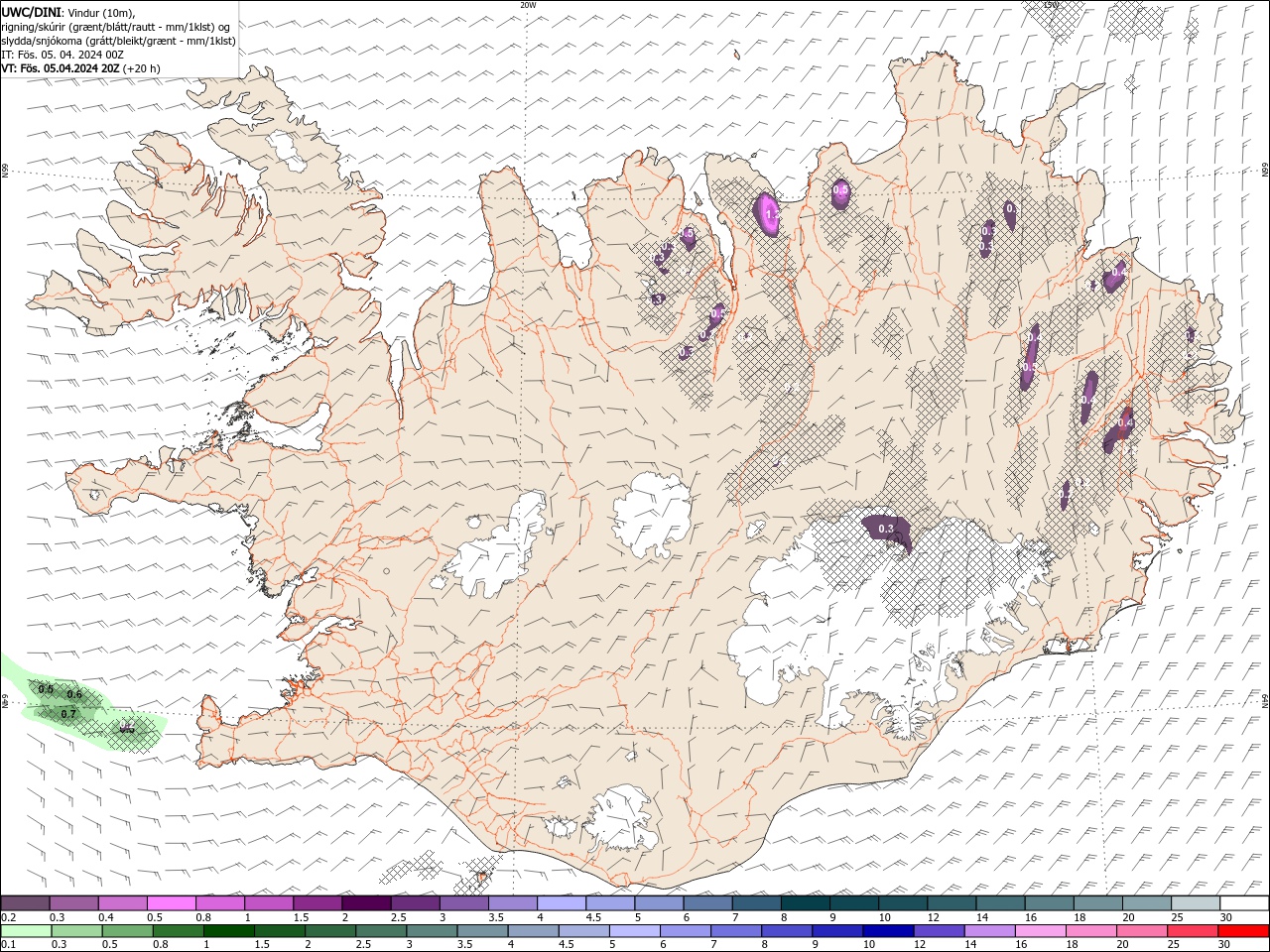Pick the bright pink snow swatch at 0.5
This screenshot has height=952, width=1270.
pos(171,903)
